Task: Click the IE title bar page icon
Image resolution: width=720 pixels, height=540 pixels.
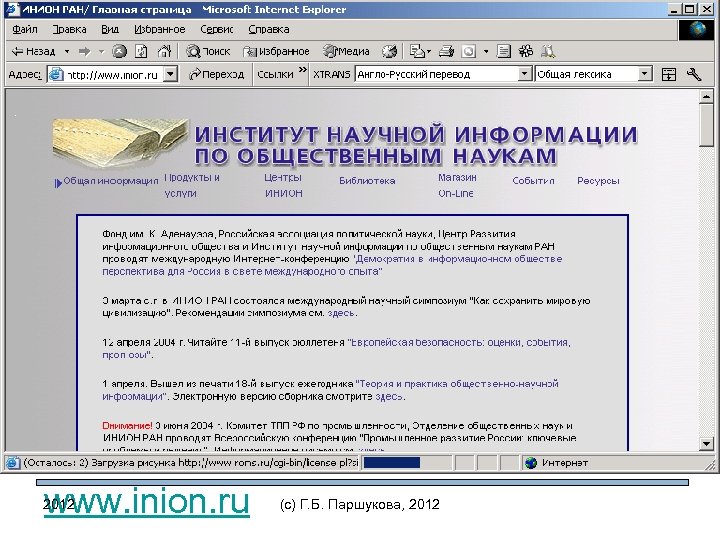Action: (11, 9)
